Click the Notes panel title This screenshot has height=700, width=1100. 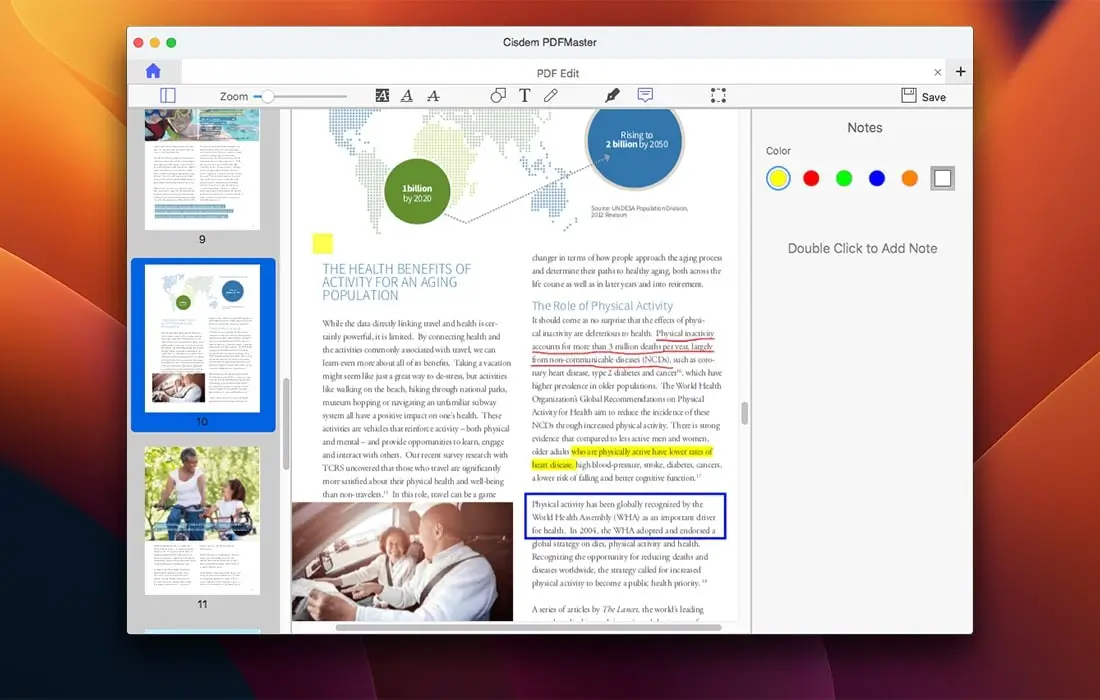864,128
